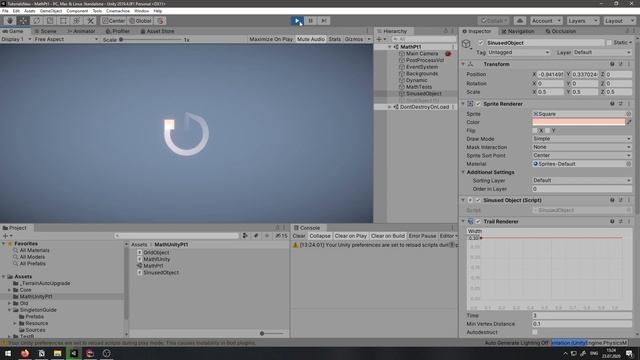This screenshot has height=360, width=640.
Task: Click the grid snapping icon after Global
Action: click(x=160, y=21)
